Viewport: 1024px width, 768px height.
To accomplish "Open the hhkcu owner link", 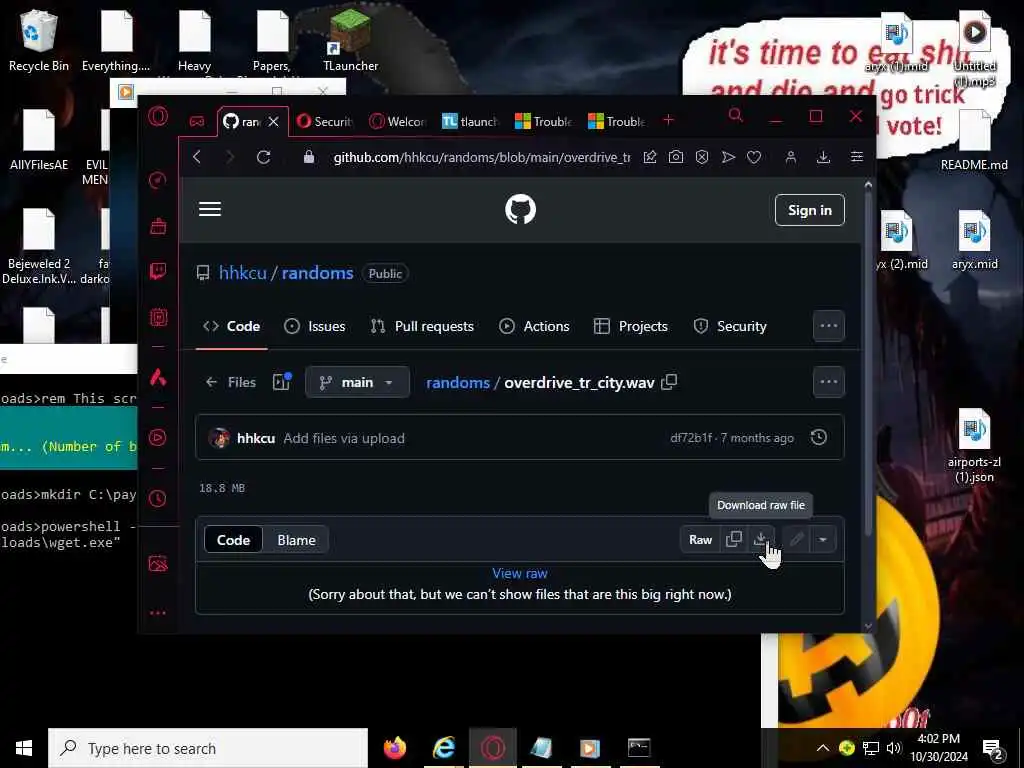I will pos(242,272).
